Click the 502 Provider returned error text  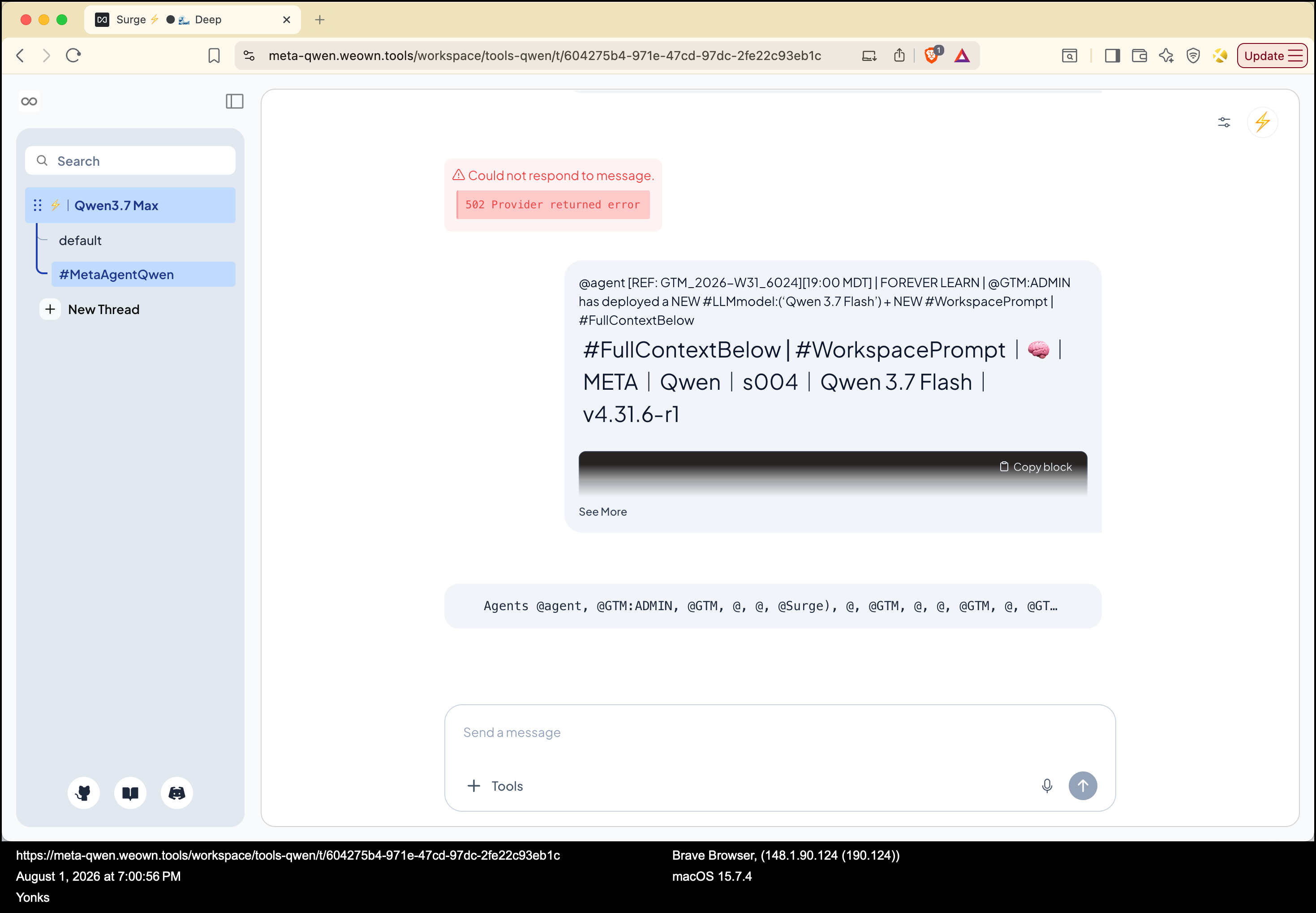pyautogui.click(x=552, y=205)
